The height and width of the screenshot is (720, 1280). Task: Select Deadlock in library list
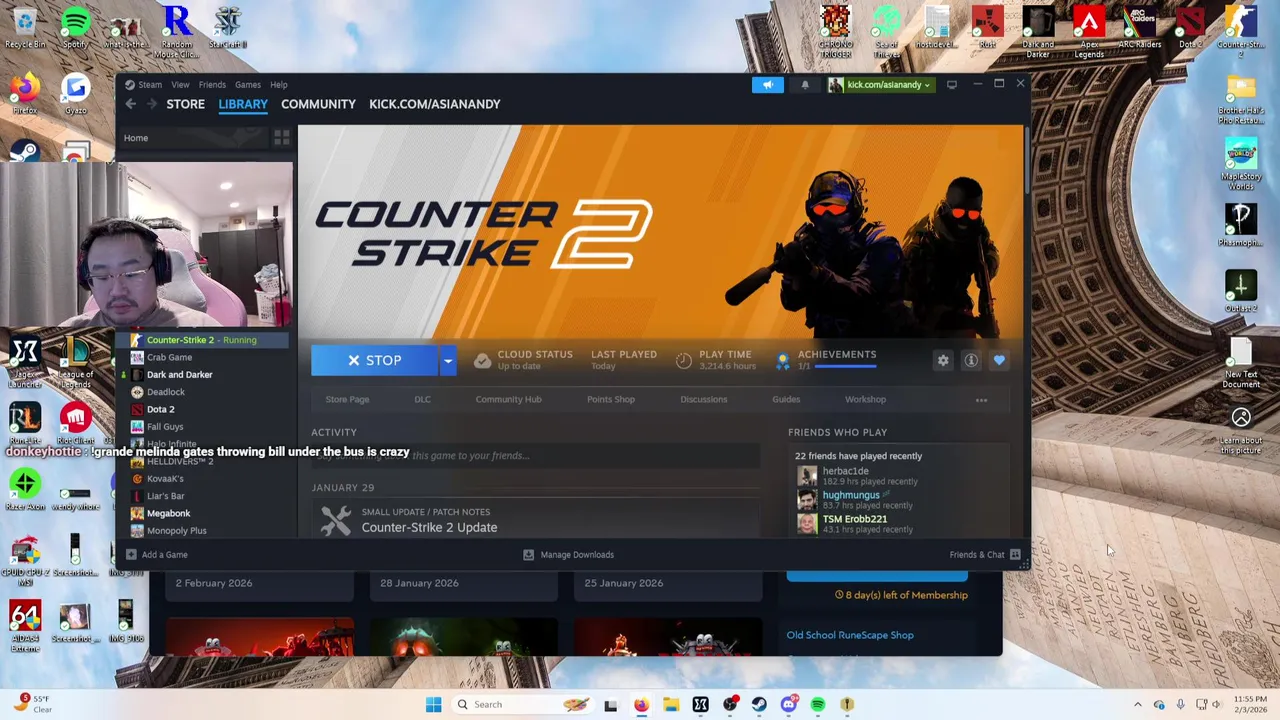coord(165,392)
